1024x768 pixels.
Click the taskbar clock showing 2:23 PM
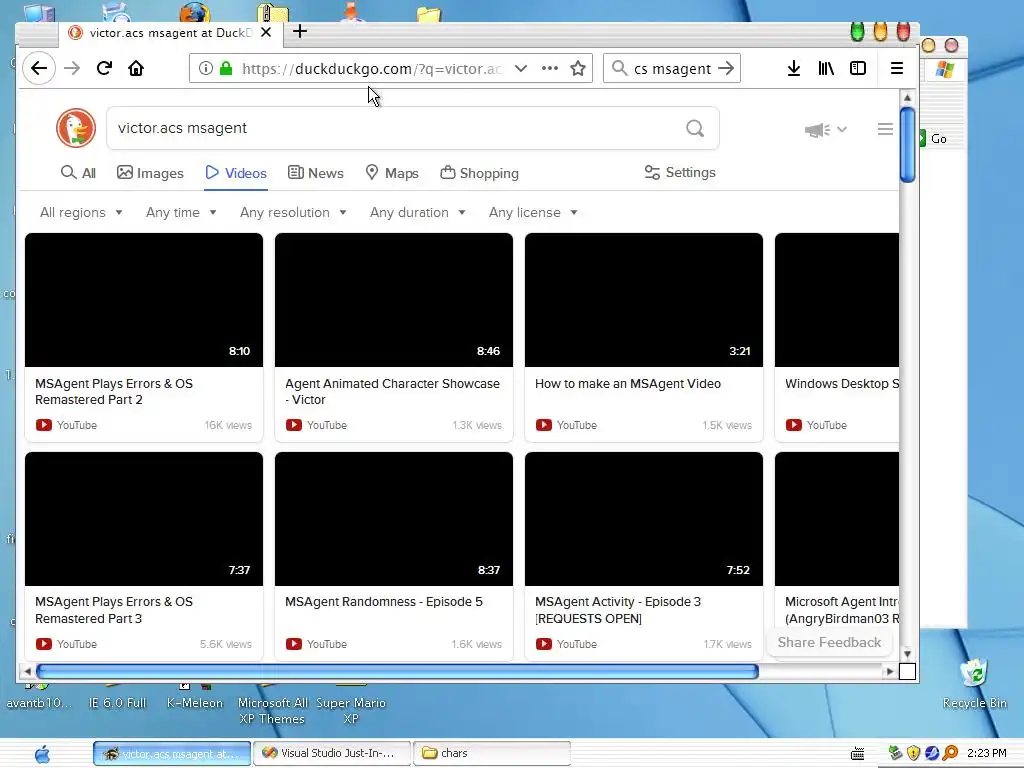pos(987,753)
